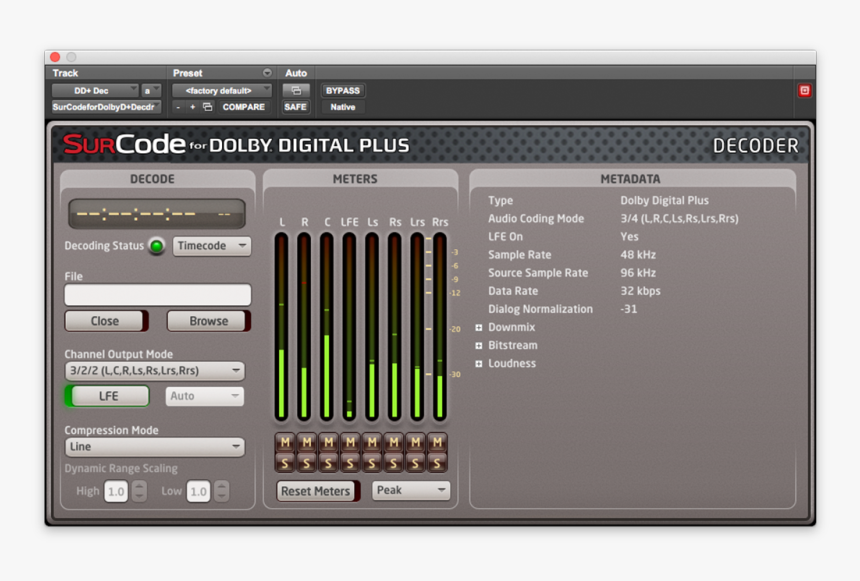Click the Dynamic Range Low value field
This screenshot has height=581, width=860.
coord(198,491)
